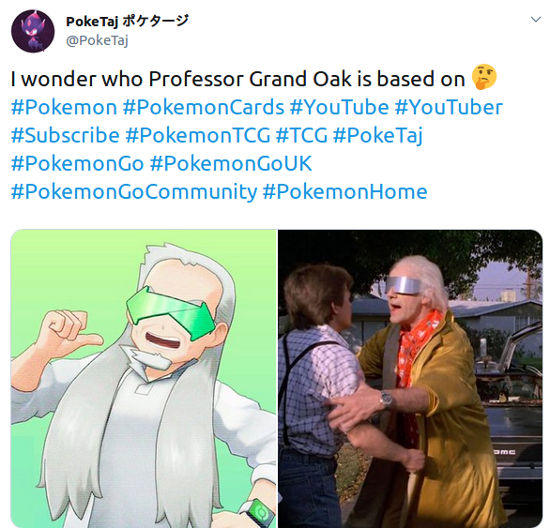Select the #Subscribe hashtag

(65, 135)
